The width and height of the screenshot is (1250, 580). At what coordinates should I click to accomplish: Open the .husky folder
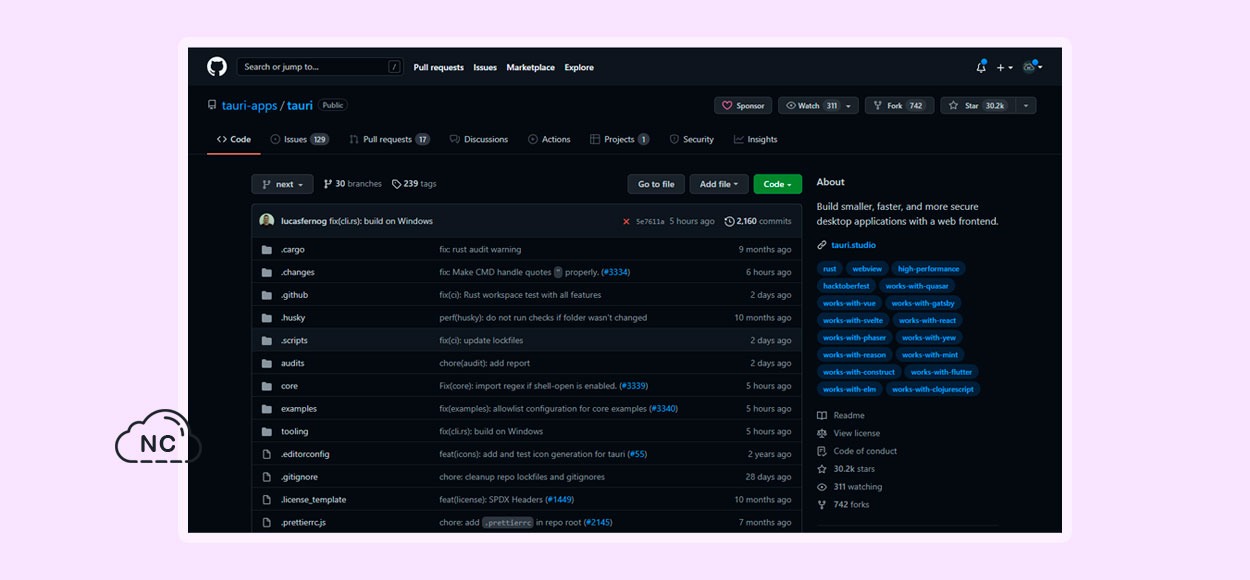pyautogui.click(x=293, y=318)
